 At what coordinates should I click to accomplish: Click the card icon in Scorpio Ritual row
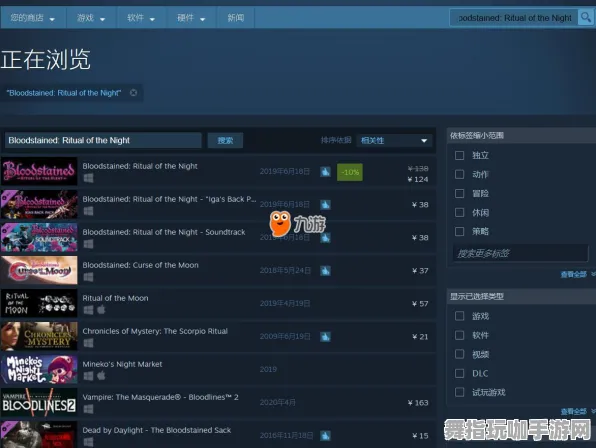325,337
